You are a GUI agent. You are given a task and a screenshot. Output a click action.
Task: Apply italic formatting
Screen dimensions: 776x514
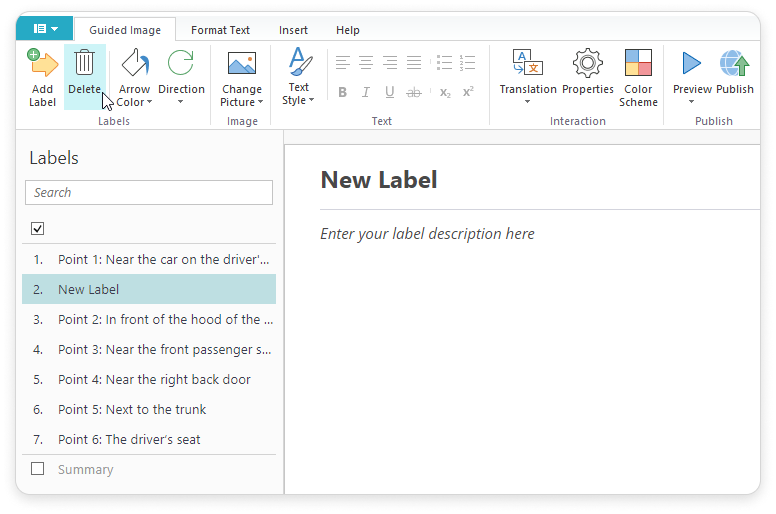[366, 92]
